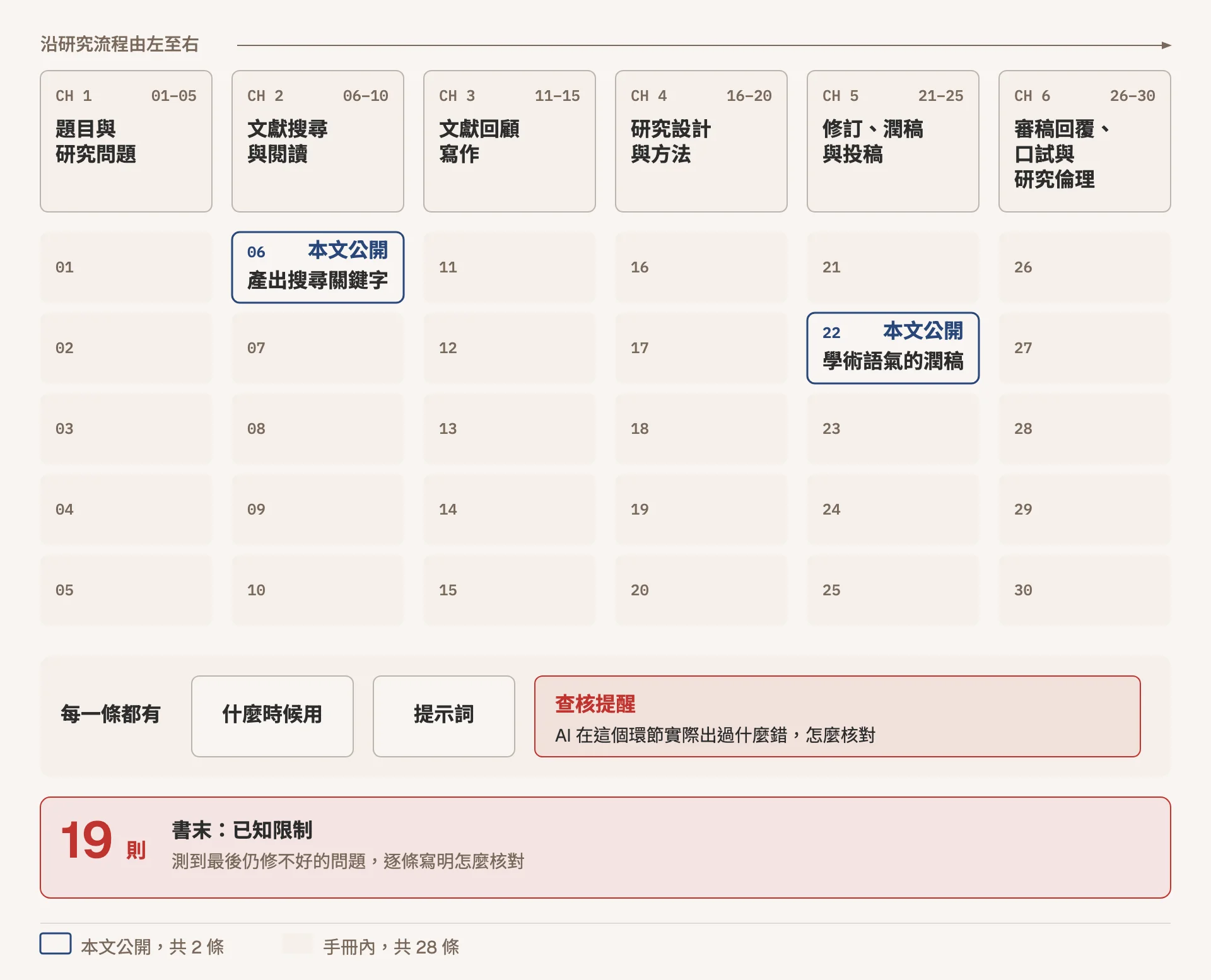The width and height of the screenshot is (1211, 980).
Task: Select locked entry 26
Action: coord(1085,267)
